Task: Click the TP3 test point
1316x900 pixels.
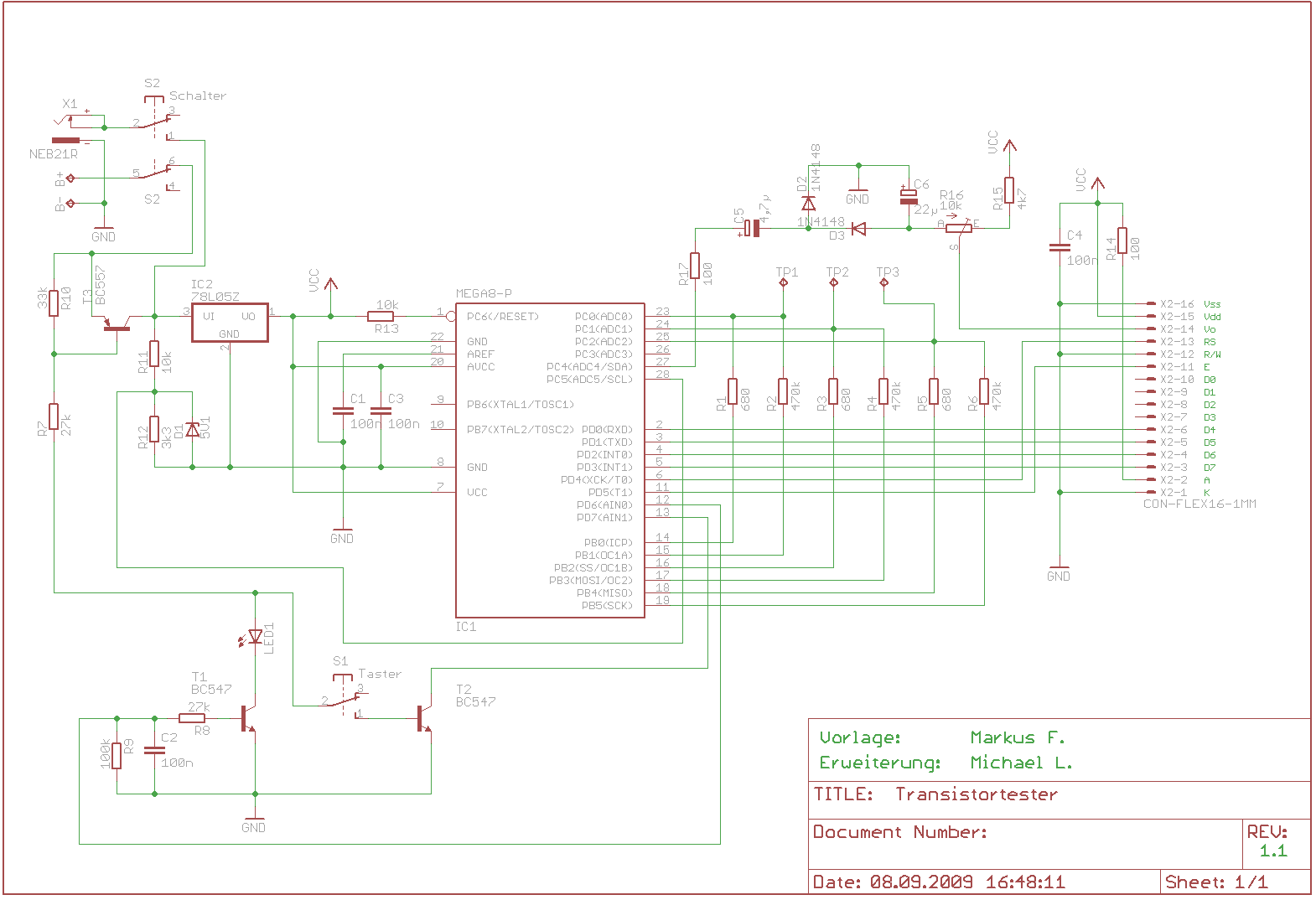Action: tap(884, 282)
